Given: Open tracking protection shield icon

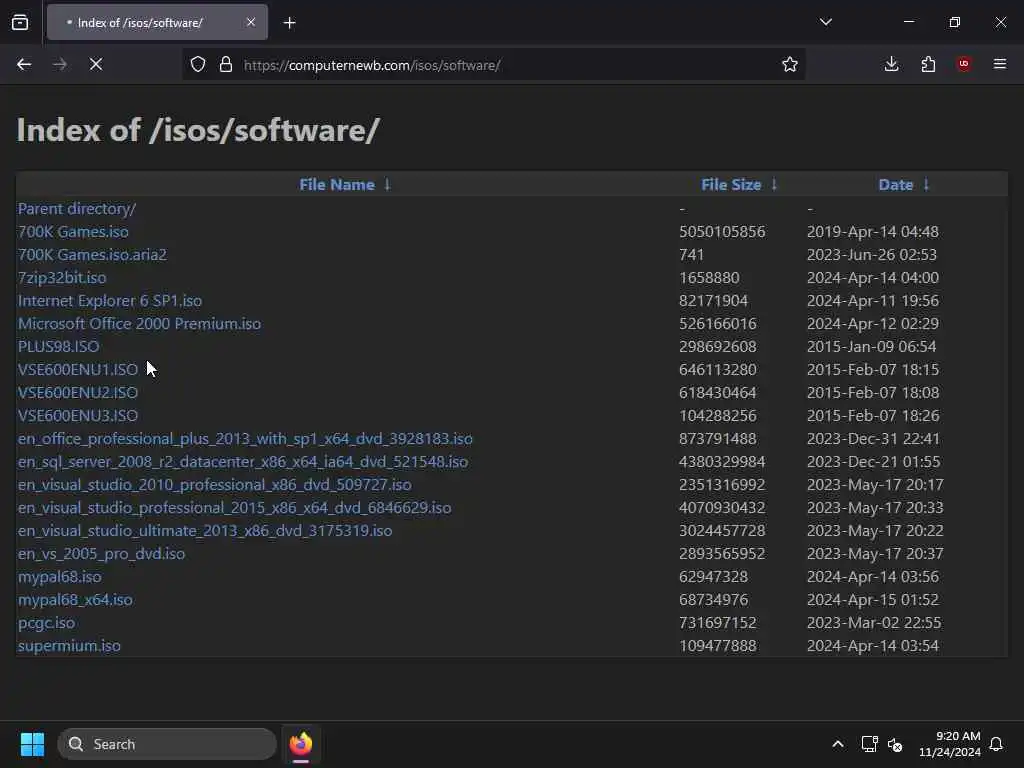Looking at the screenshot, I should pos(198,65).
